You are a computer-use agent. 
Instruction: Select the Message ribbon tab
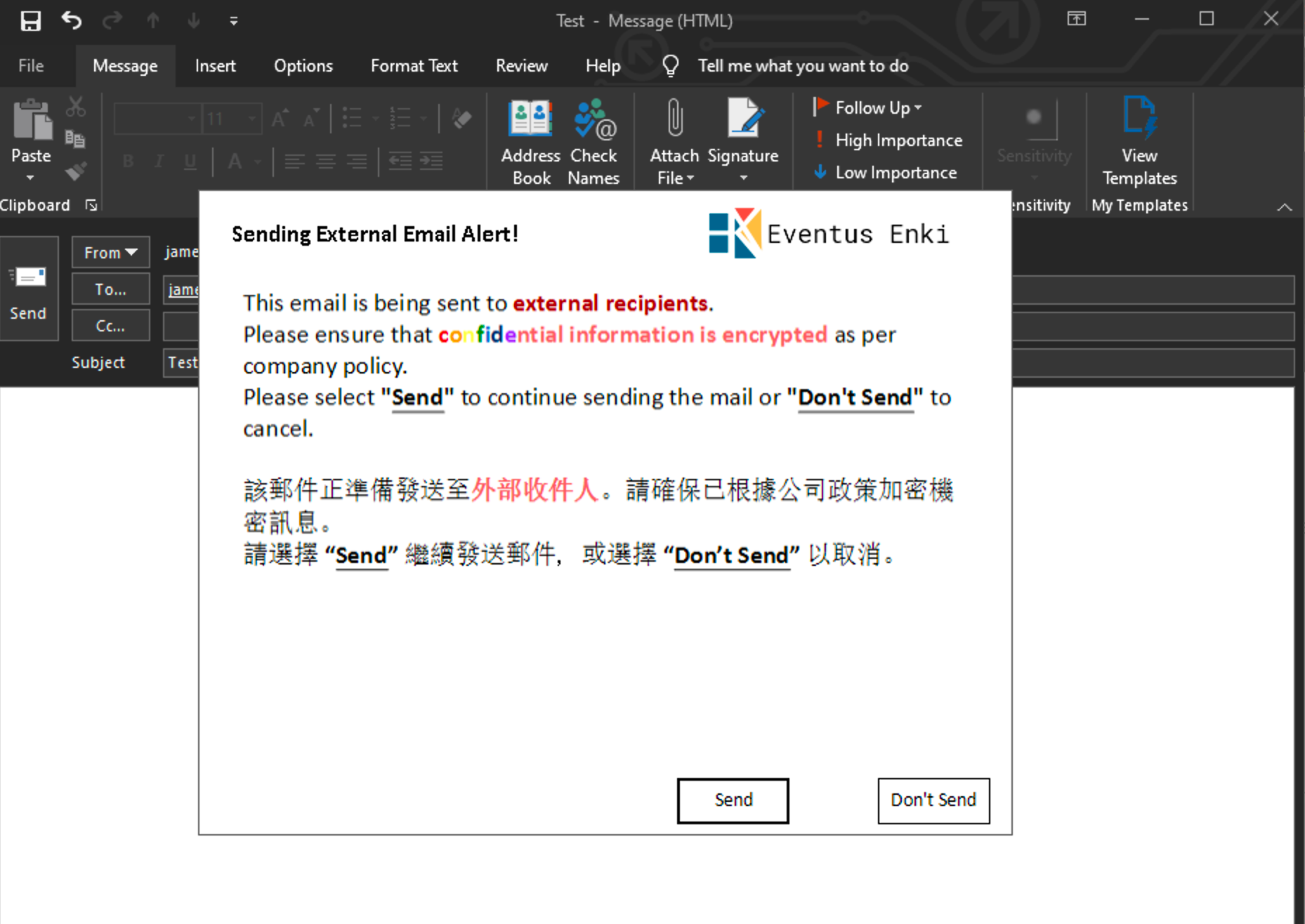click(125, 66)
